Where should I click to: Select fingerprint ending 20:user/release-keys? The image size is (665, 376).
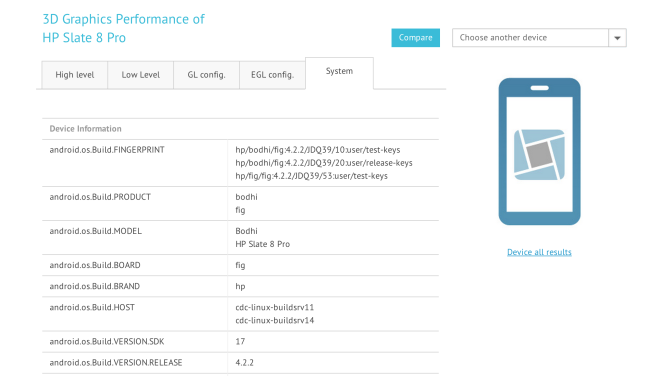pyautogui.click(x=324, y=163)
